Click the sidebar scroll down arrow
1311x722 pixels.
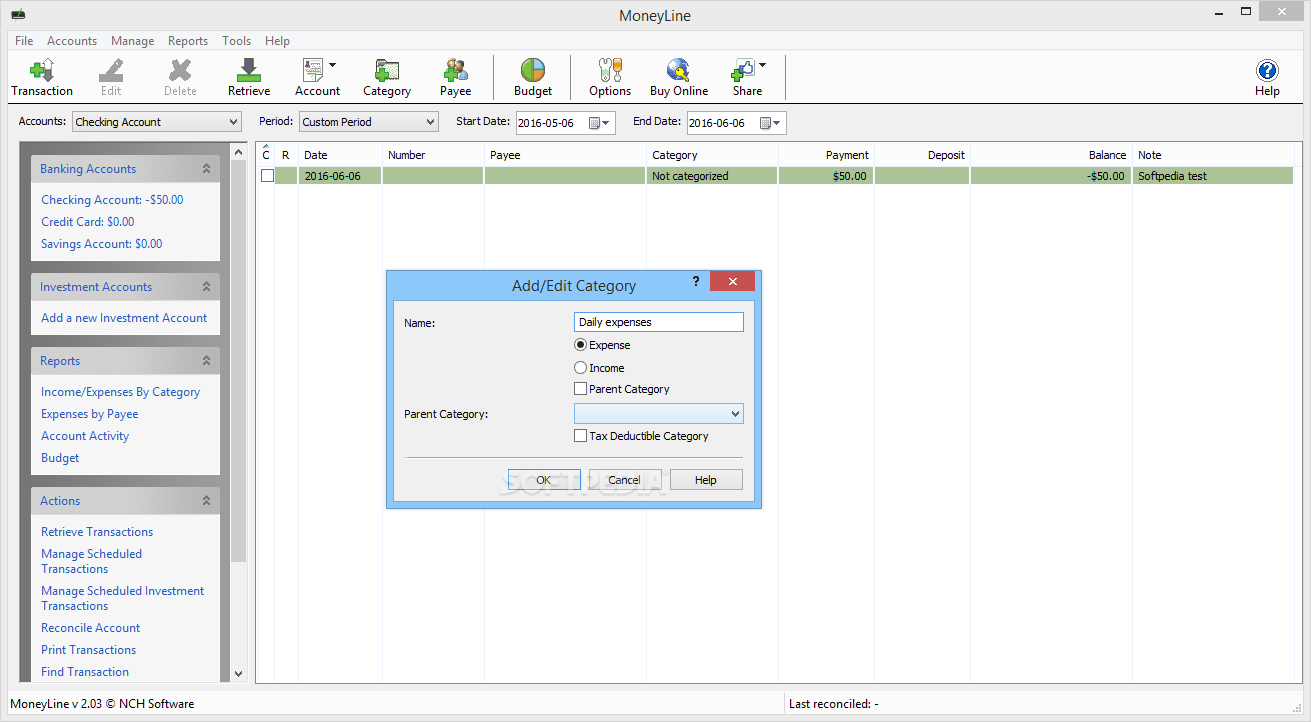coord(238,674)
